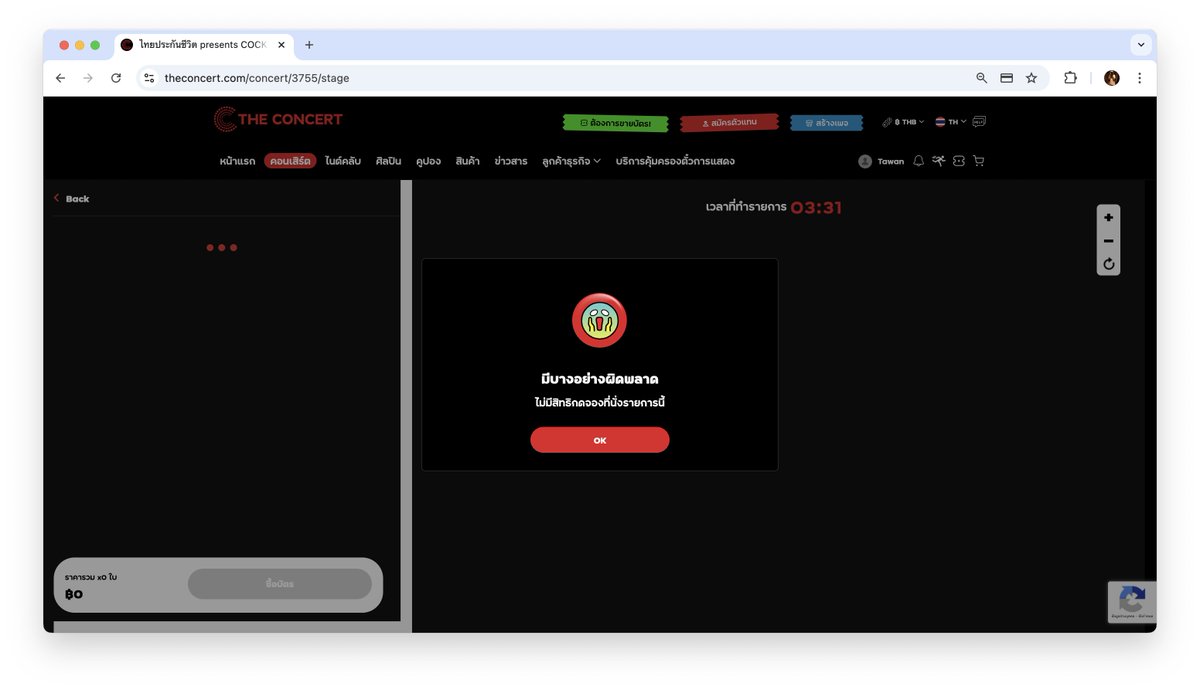This screenshot has height=690, width=1200.
Task: Open the Chrome profile avatar
Action: [x=1111, y=78]
